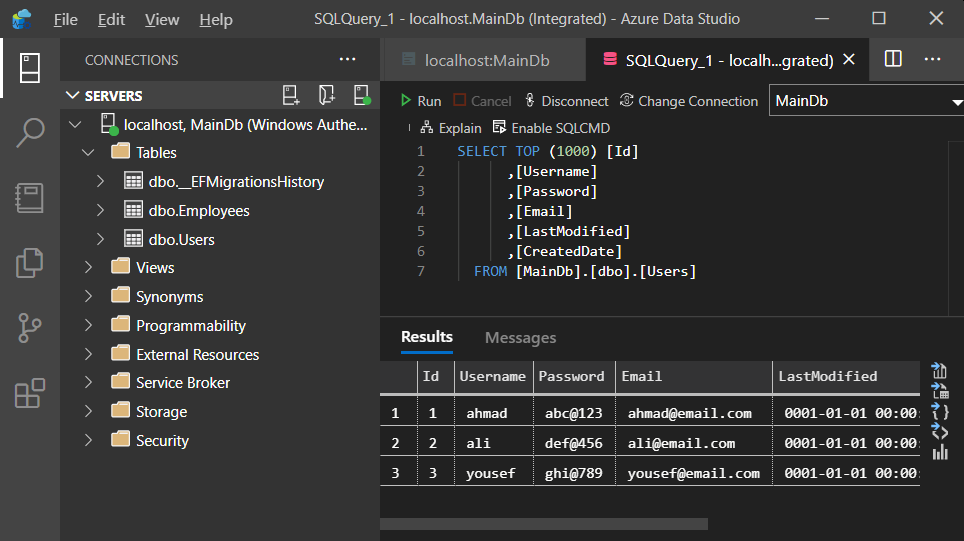Click the Explain query plan button
The image size is (964, 541).
click(x=451, y=128)
